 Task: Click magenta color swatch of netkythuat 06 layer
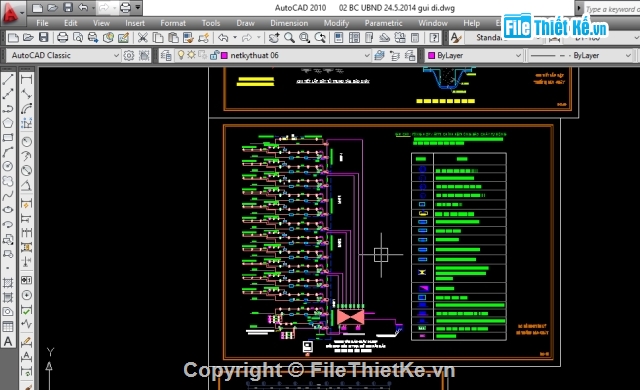tap(224, 55)
